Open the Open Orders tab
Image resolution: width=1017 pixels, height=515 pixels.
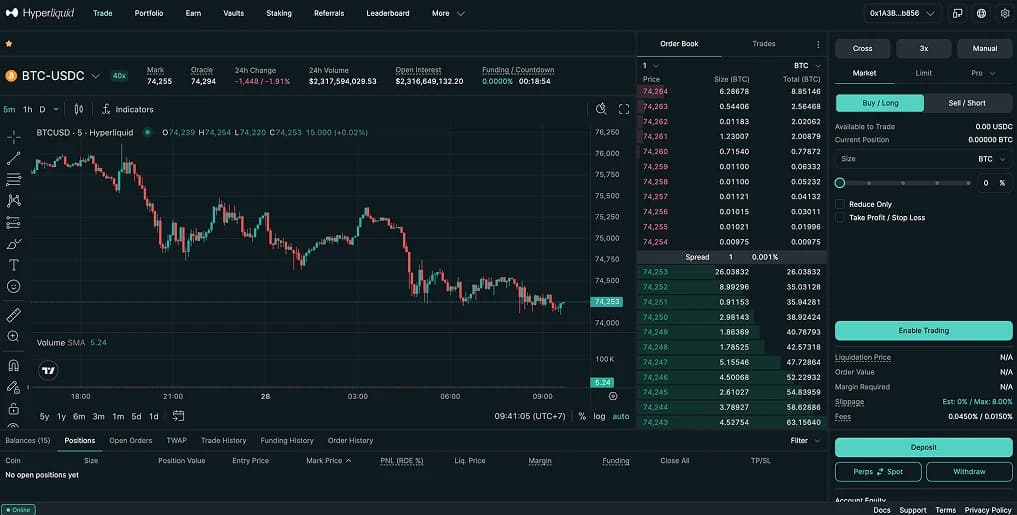coord(130,440)
